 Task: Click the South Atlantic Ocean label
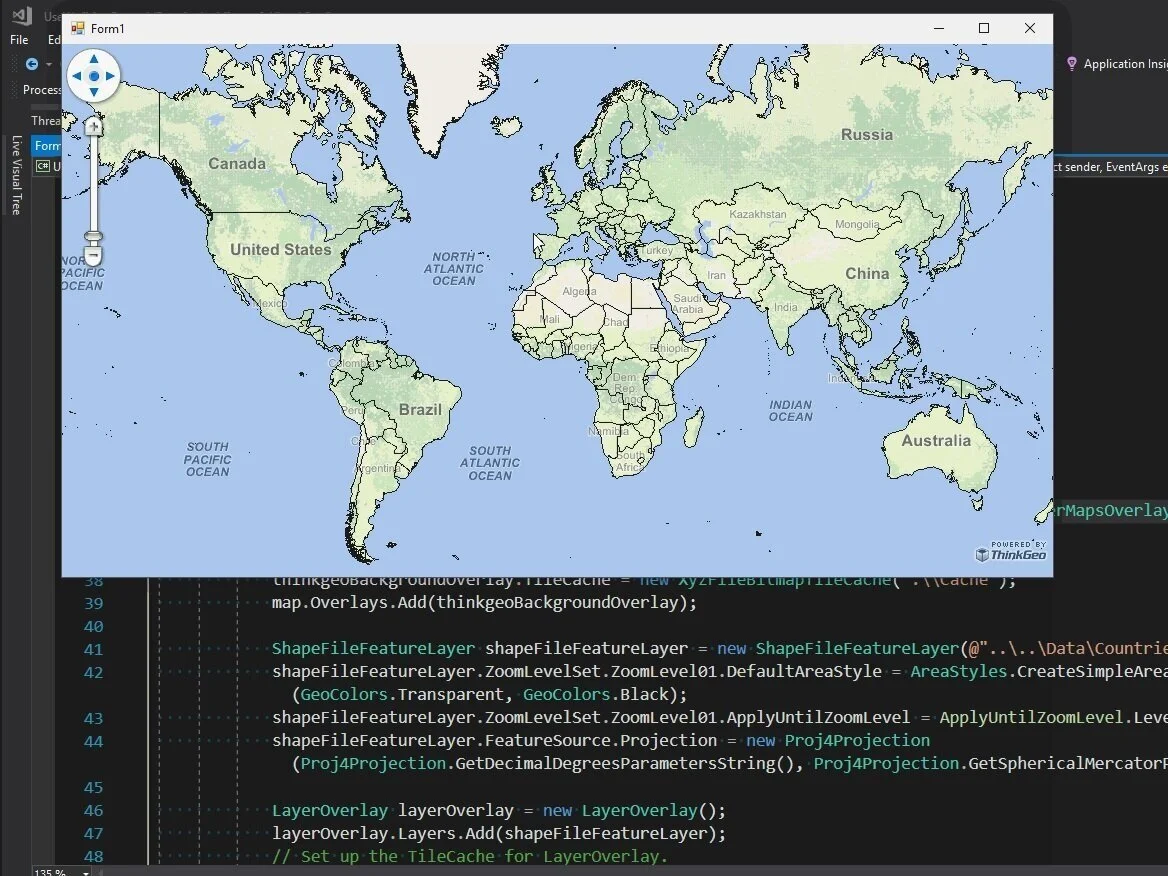click(x=489, y=463)
